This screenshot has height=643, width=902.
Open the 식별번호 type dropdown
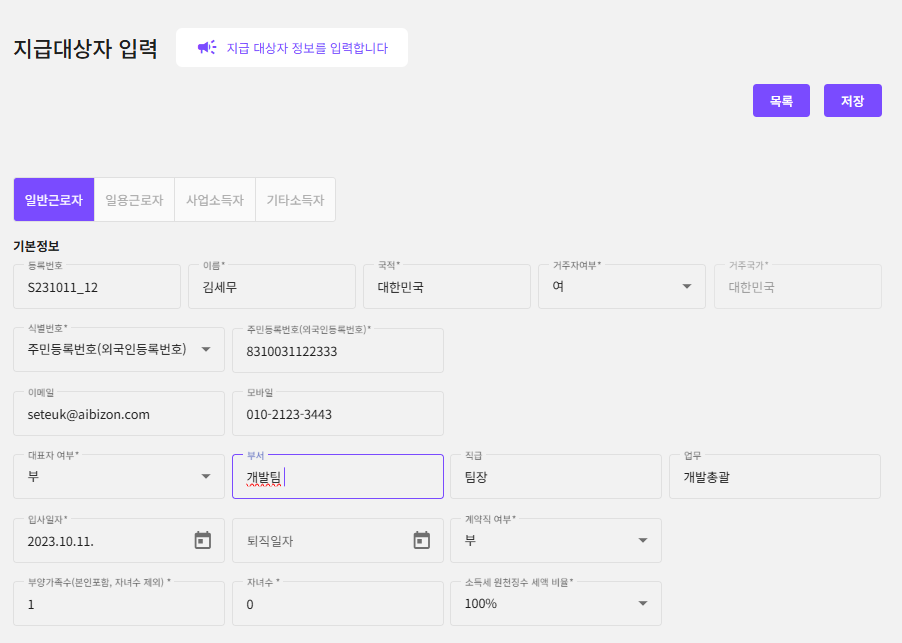(206, 350)
